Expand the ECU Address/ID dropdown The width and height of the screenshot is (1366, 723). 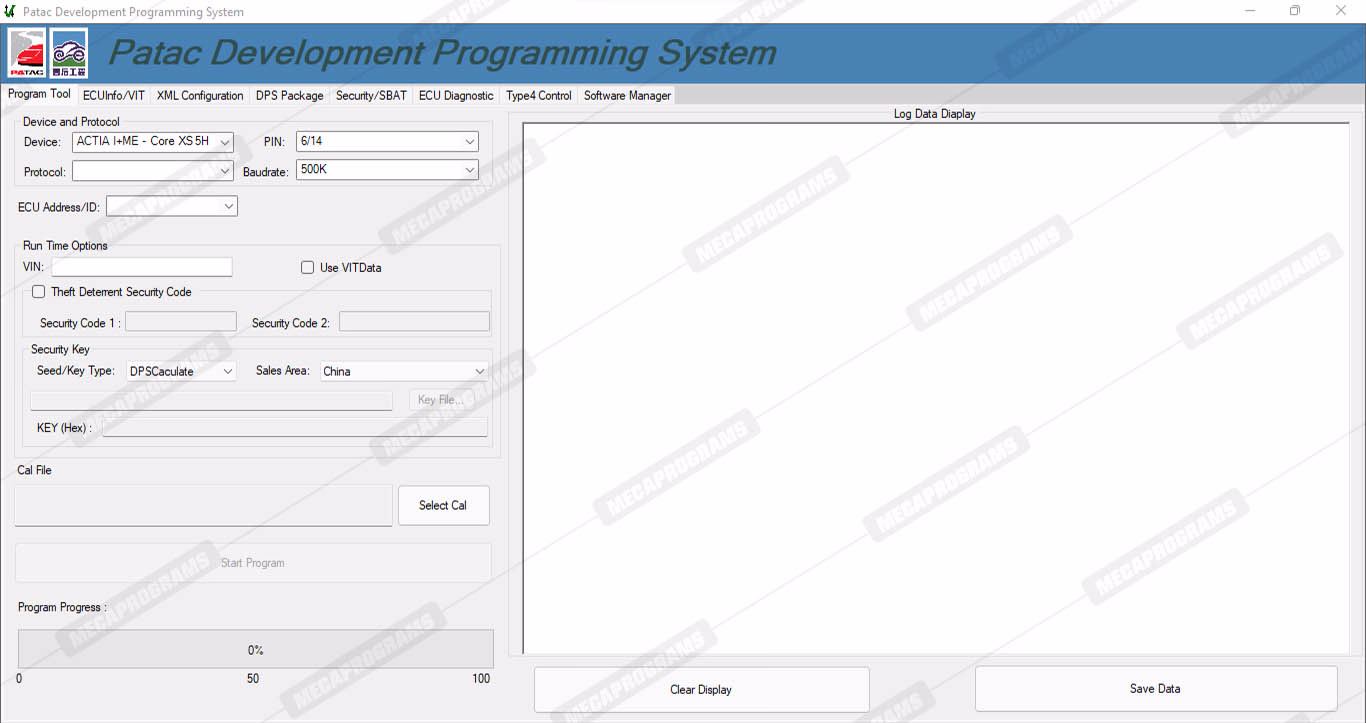click(x=172, y=206)
